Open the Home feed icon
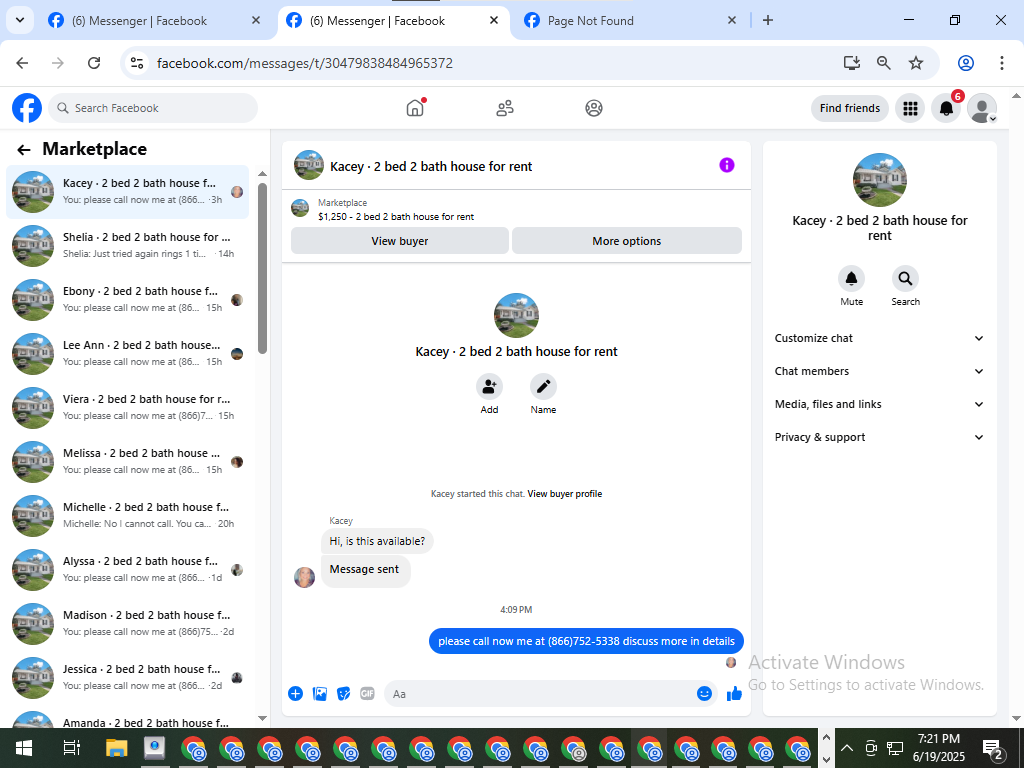Screen dimensions: 1024x768 (x=415, y=108)
